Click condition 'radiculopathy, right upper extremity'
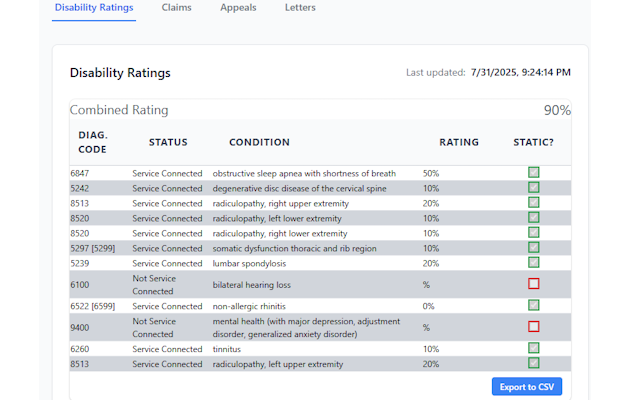640x400 pixels. pyautogui.click(x=280, y=204)
